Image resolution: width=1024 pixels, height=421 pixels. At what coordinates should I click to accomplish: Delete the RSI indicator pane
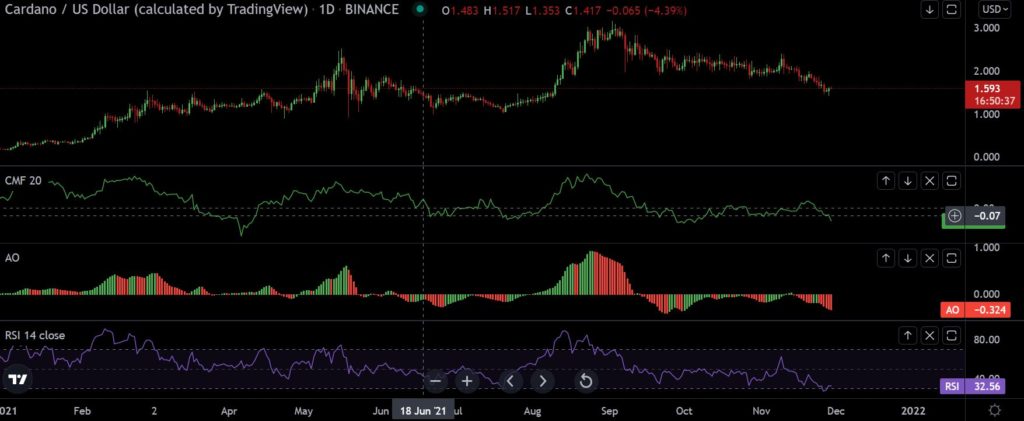[x=931, y=336]
